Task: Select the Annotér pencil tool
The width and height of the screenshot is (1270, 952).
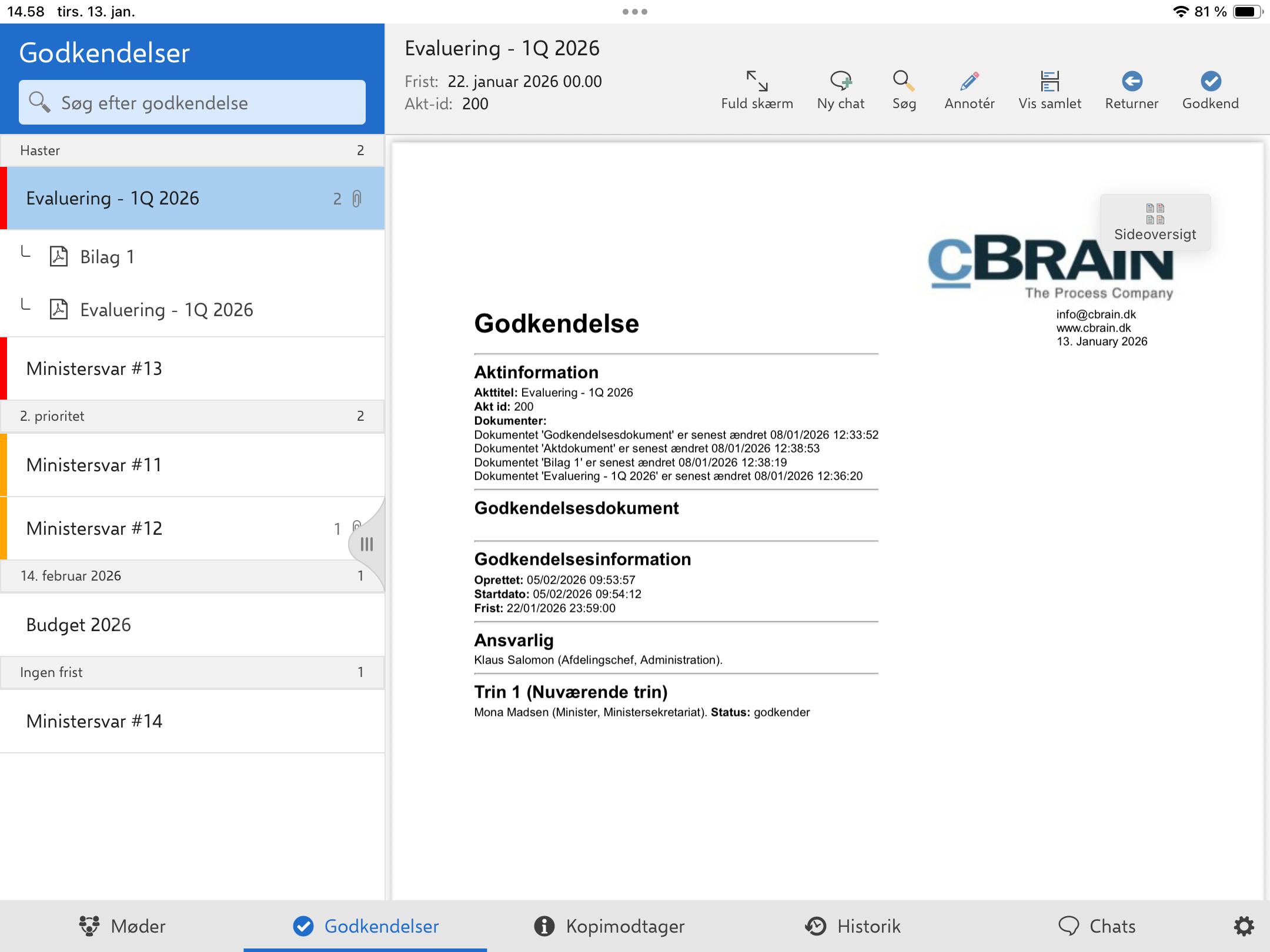Action: tap(969, 90)
